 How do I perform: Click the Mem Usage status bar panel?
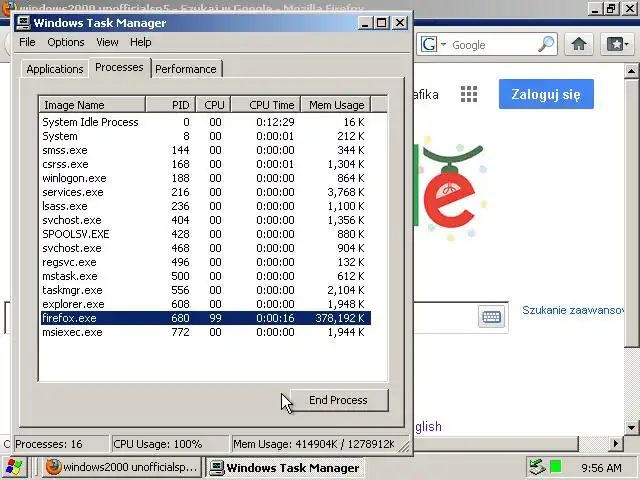318,444
